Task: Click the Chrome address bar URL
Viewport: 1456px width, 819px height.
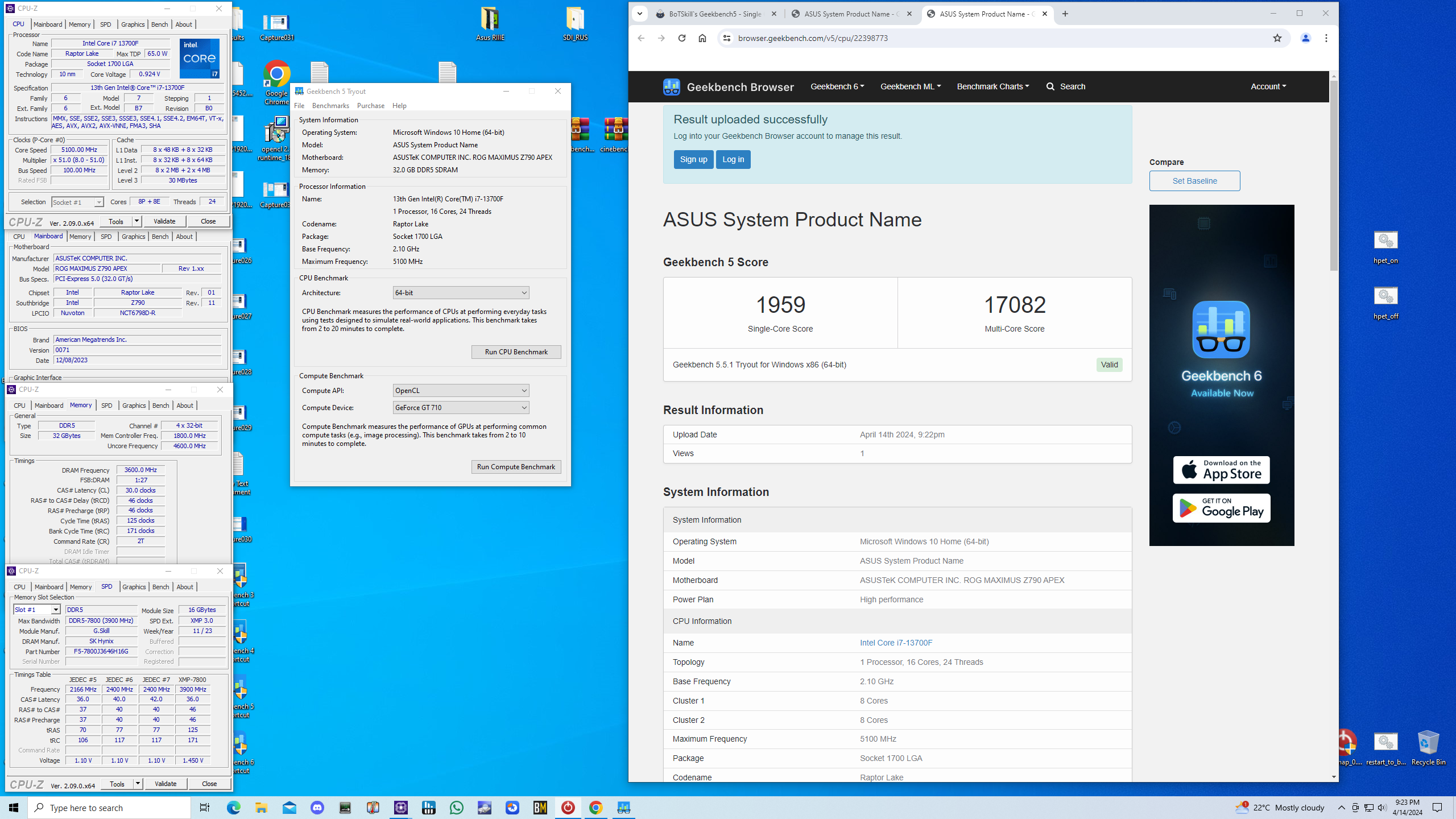Action: [x=813, y=38]
